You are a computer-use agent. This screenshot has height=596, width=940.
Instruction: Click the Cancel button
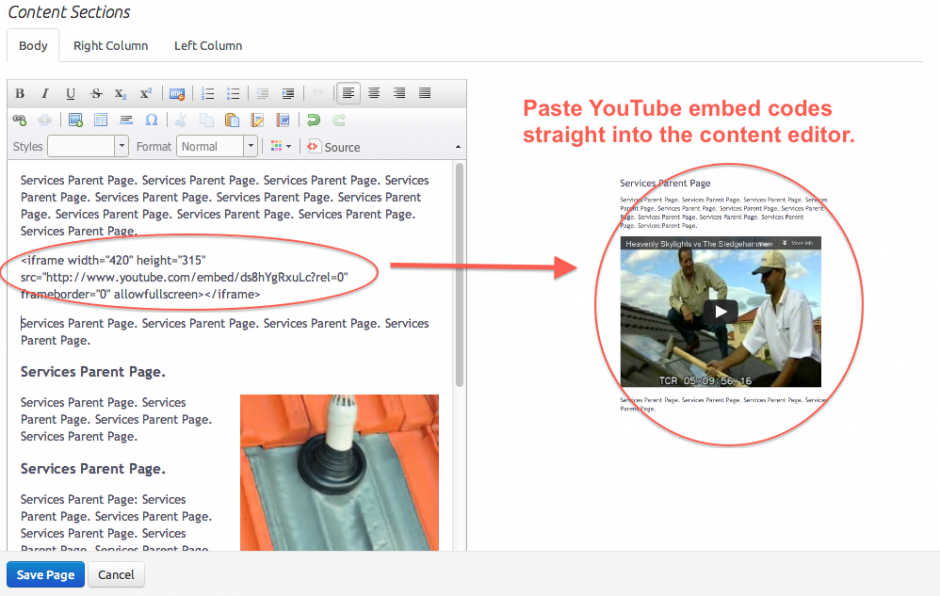pos(116,574)
